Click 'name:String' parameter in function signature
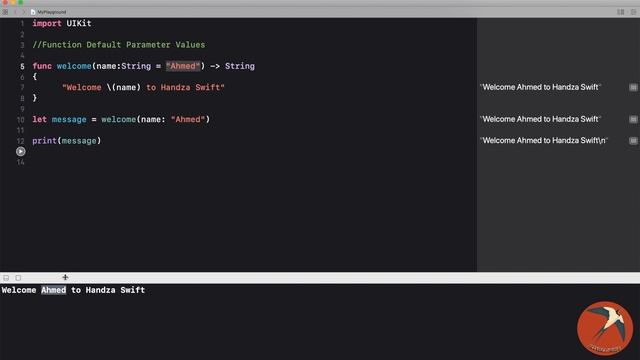The image size is (640, 360). pyautogui.click(x=124, y=66)
